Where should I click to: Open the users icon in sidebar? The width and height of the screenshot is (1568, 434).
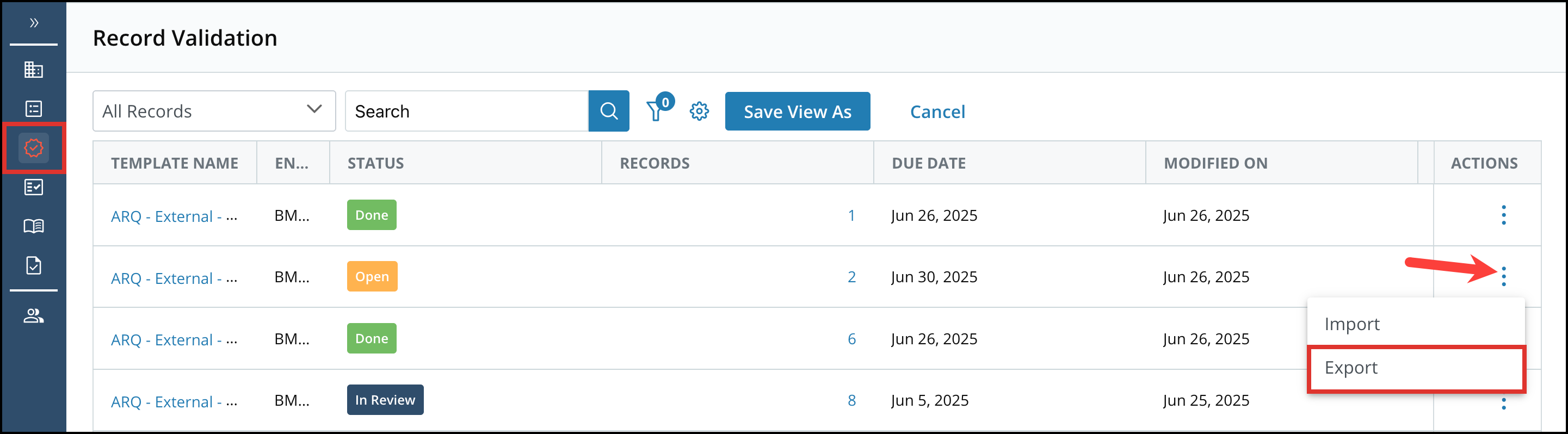pos(34,316)
